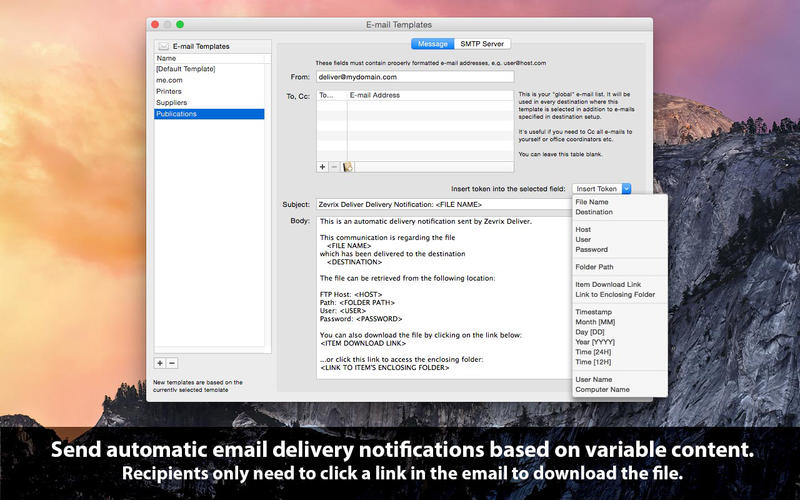
Task: Insert the File Name token
Action: pos(592,202)
